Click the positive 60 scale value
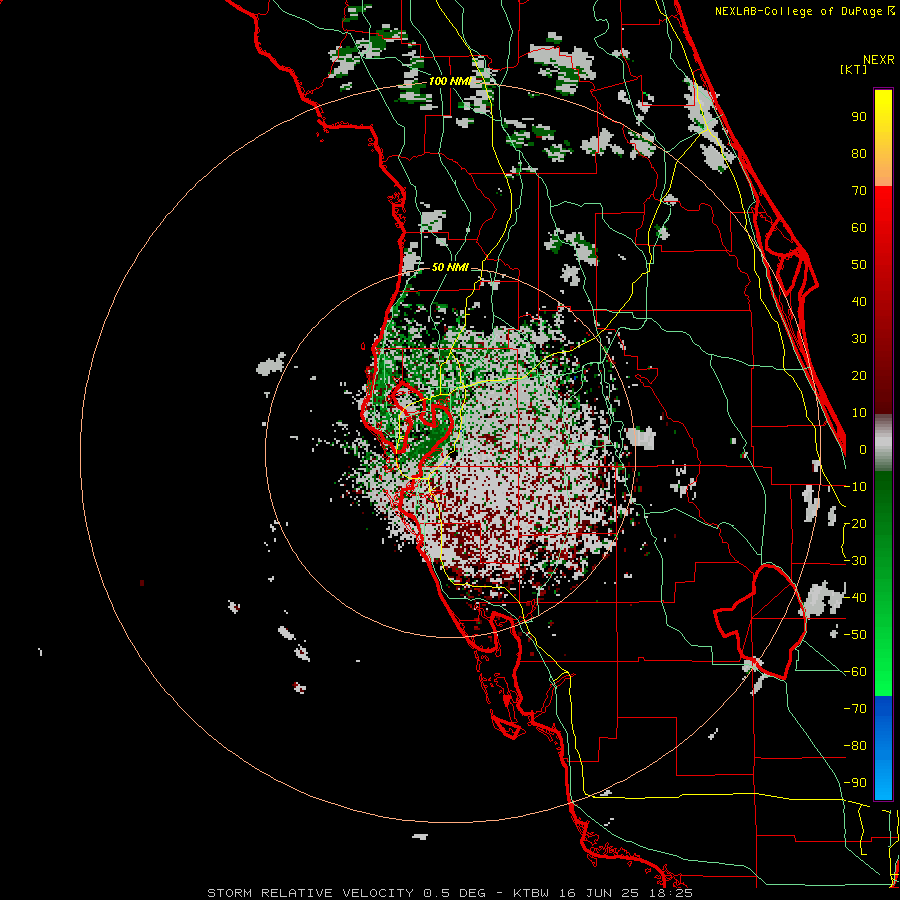Screen dimensions: 900x900 coord(859,227)
